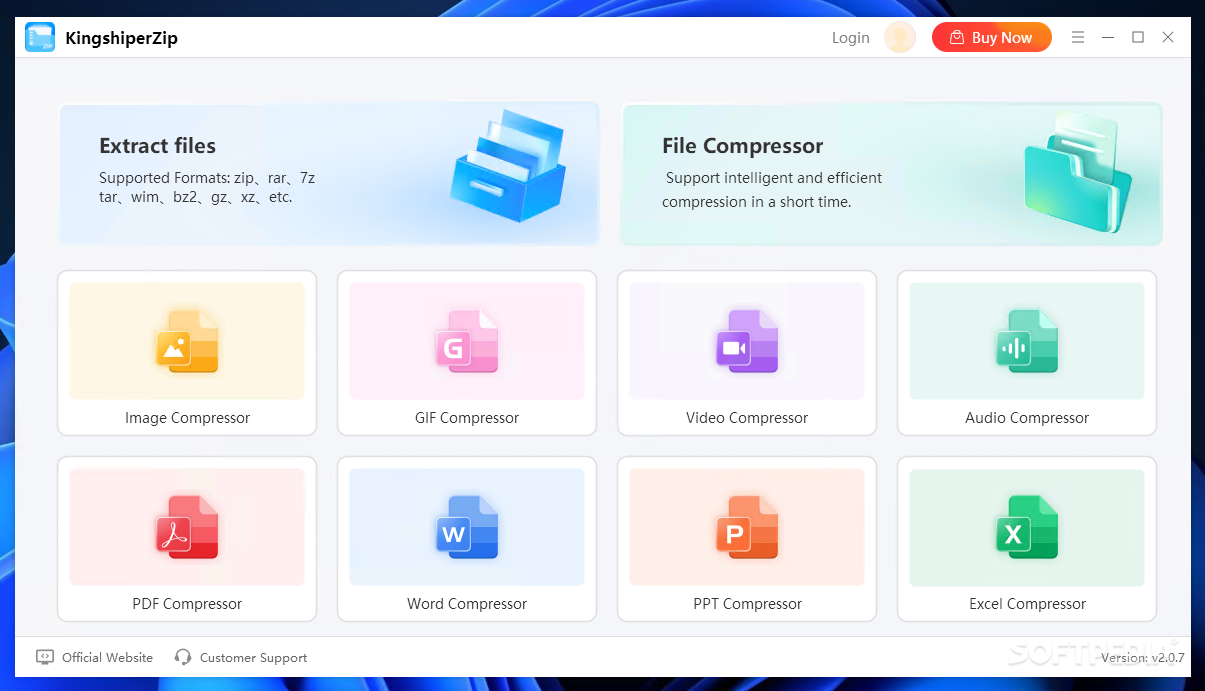The width and height of the screenshot is (1205, 691).
Task: Click the Official Website monitor icon
Action: pyautogui.click(x=45, y=657)
